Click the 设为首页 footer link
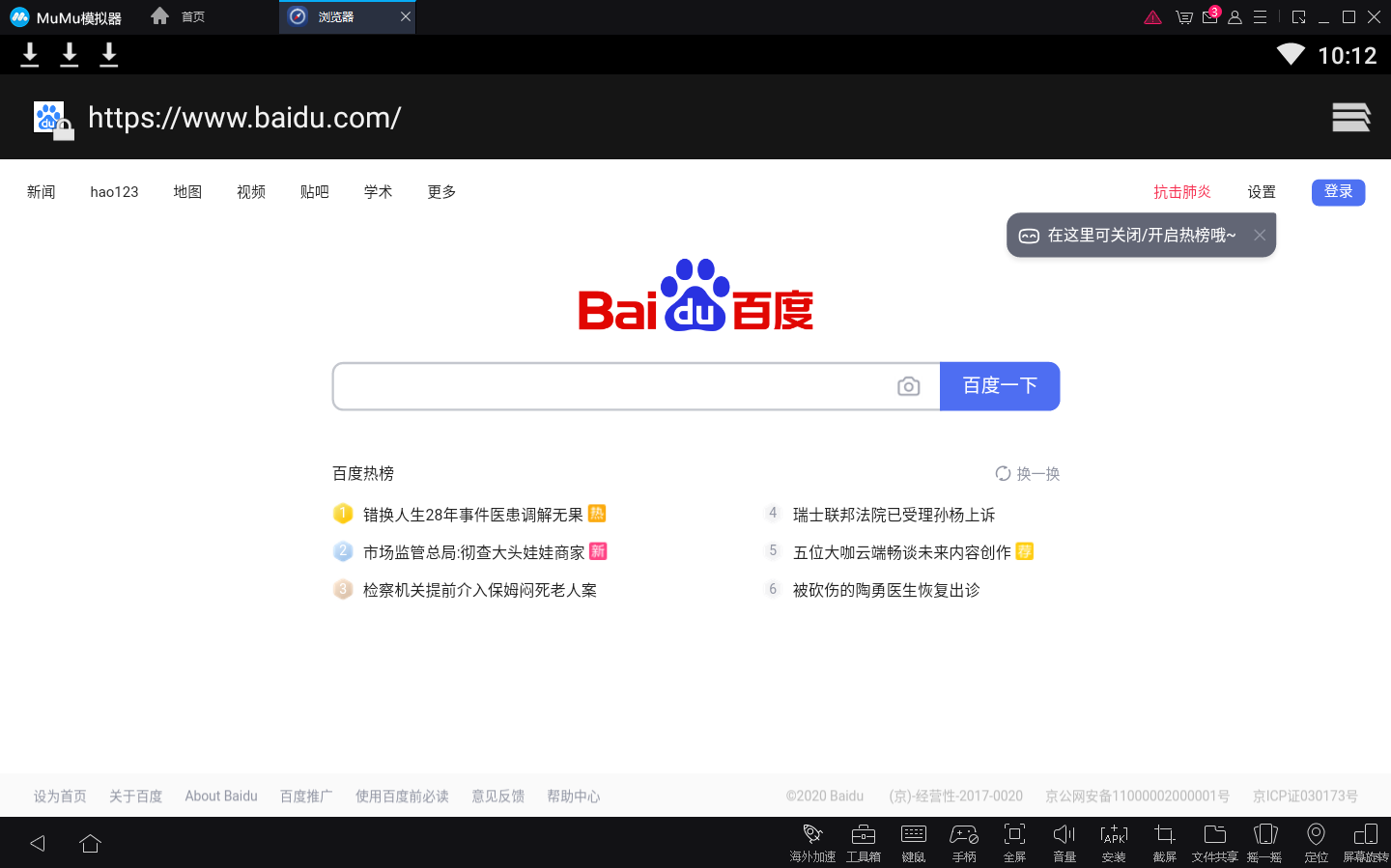 (60, 797)
